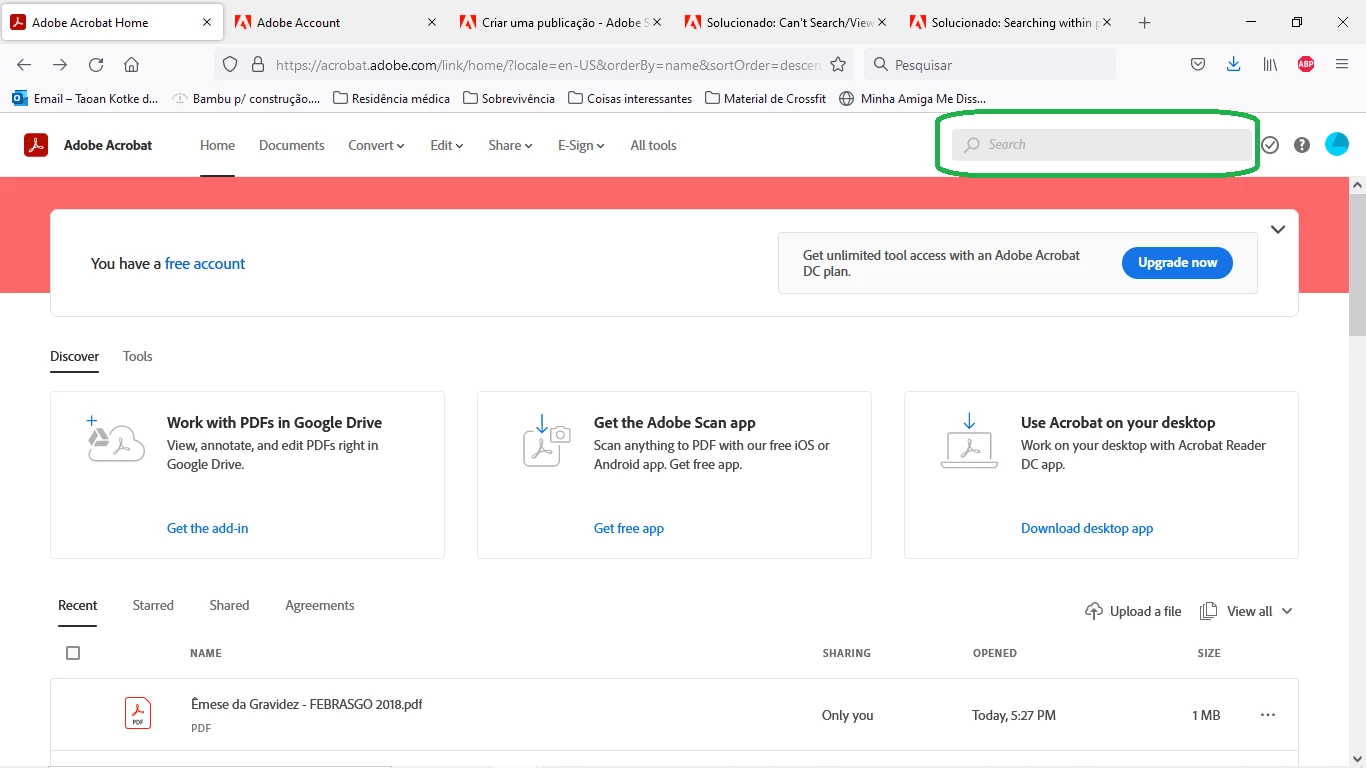Expand the Edit dropdown menu
Screen dimensions: 1366x768
(x=447, y=145)
